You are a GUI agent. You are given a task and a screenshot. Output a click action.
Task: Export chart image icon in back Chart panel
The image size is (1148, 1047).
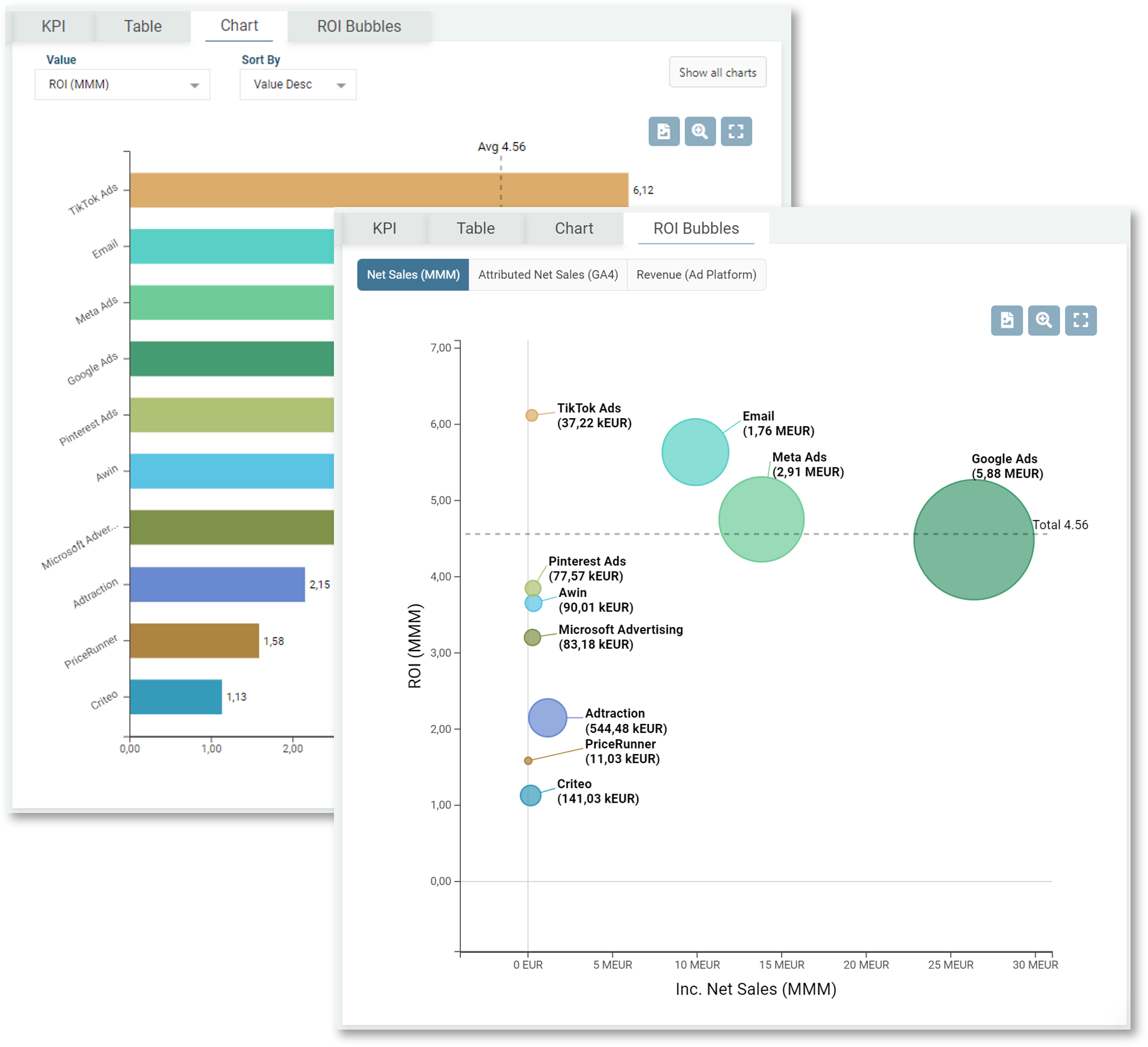(664, 131)
